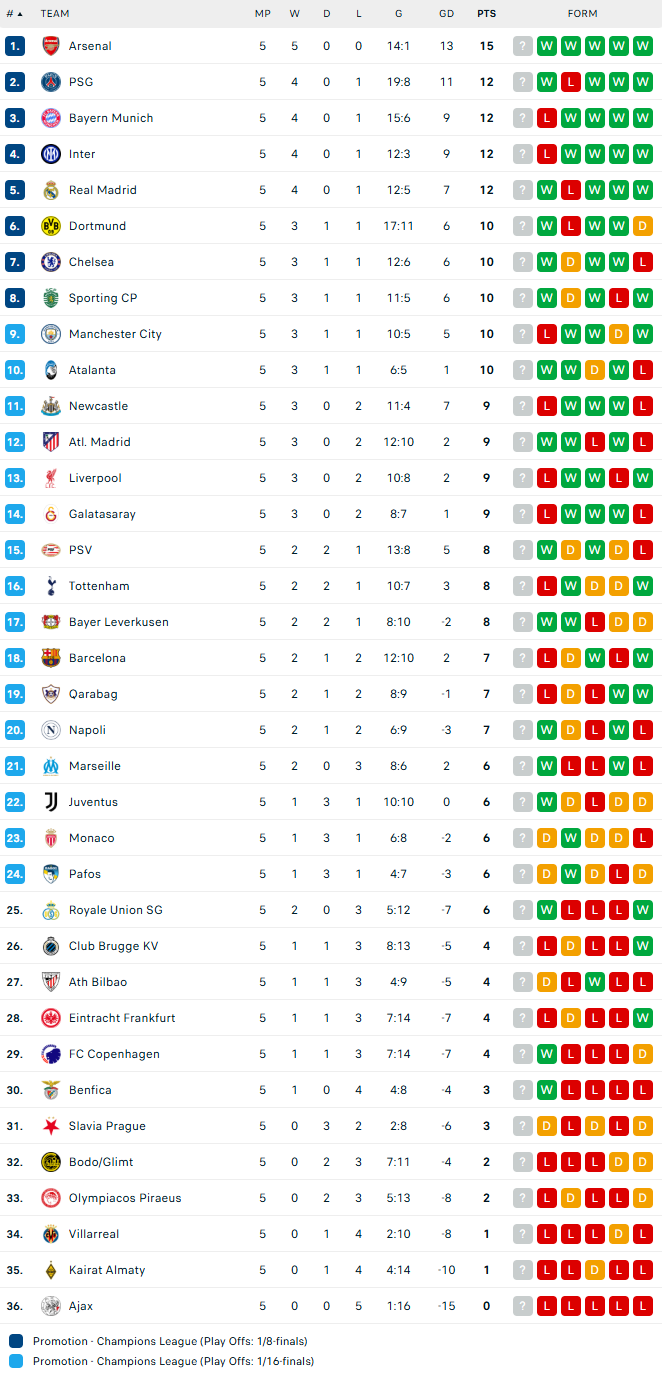Click the PSG team logo
662x1377 pixels.
coord(51,82)
